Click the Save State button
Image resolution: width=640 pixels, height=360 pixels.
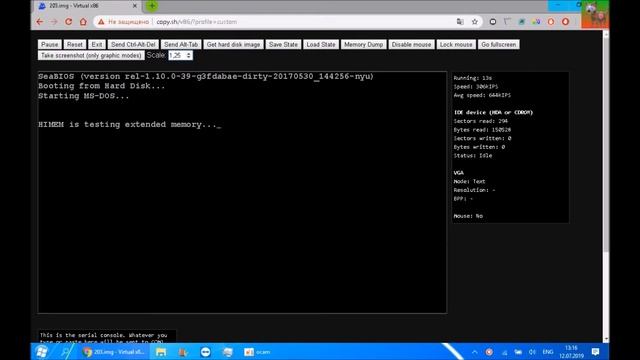(x=283, y=44)
